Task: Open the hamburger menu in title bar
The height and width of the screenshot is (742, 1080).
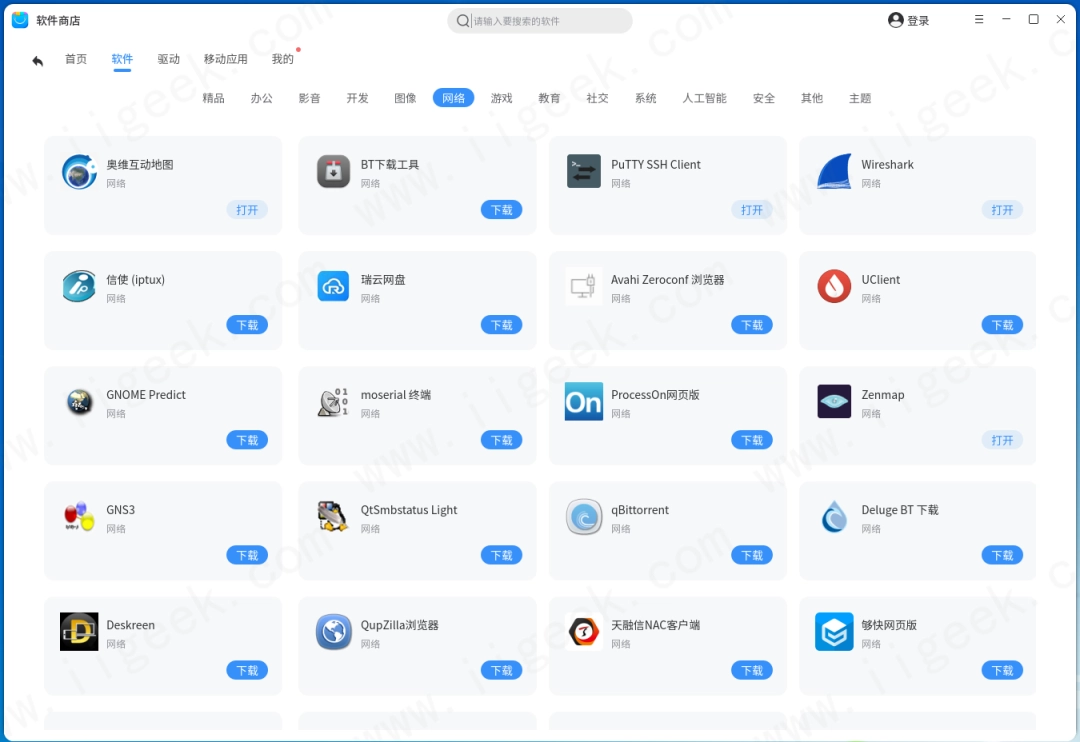Action: point(978,20)
